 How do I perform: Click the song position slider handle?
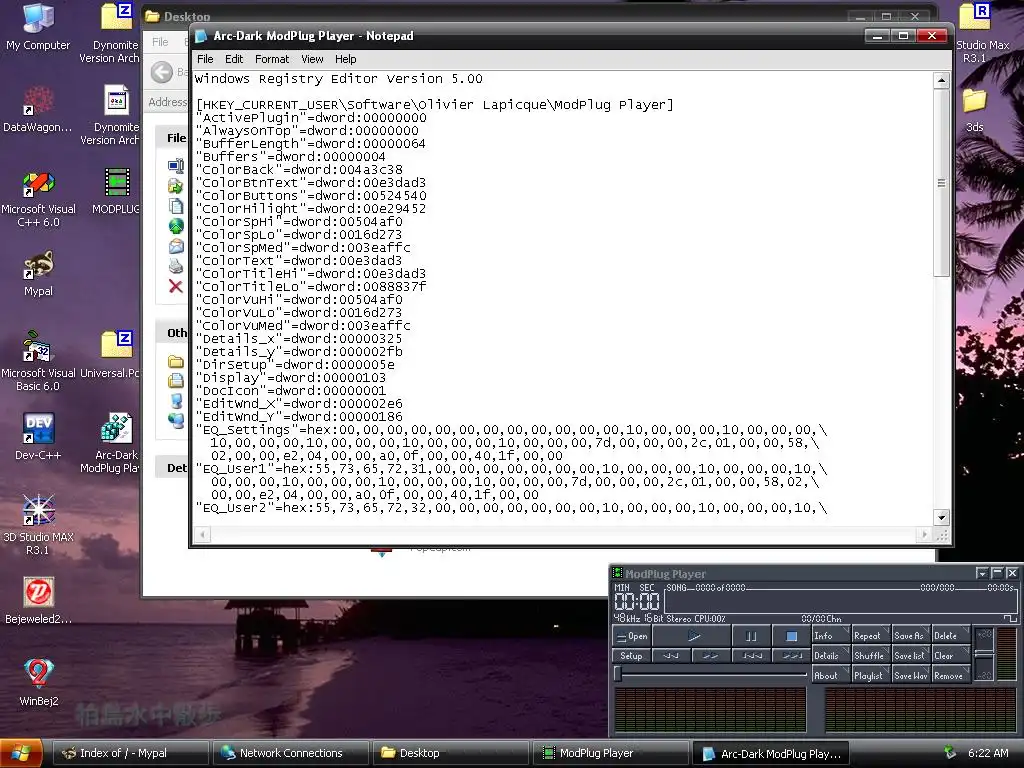(618, 674)
